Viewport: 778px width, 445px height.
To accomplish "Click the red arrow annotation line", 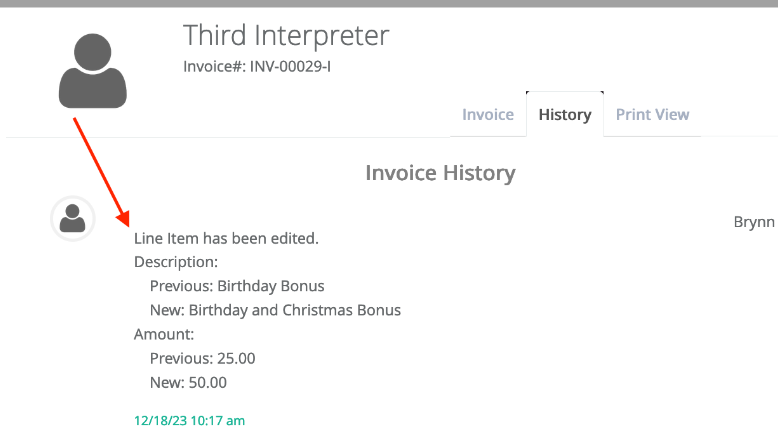I will click(98, 167).
